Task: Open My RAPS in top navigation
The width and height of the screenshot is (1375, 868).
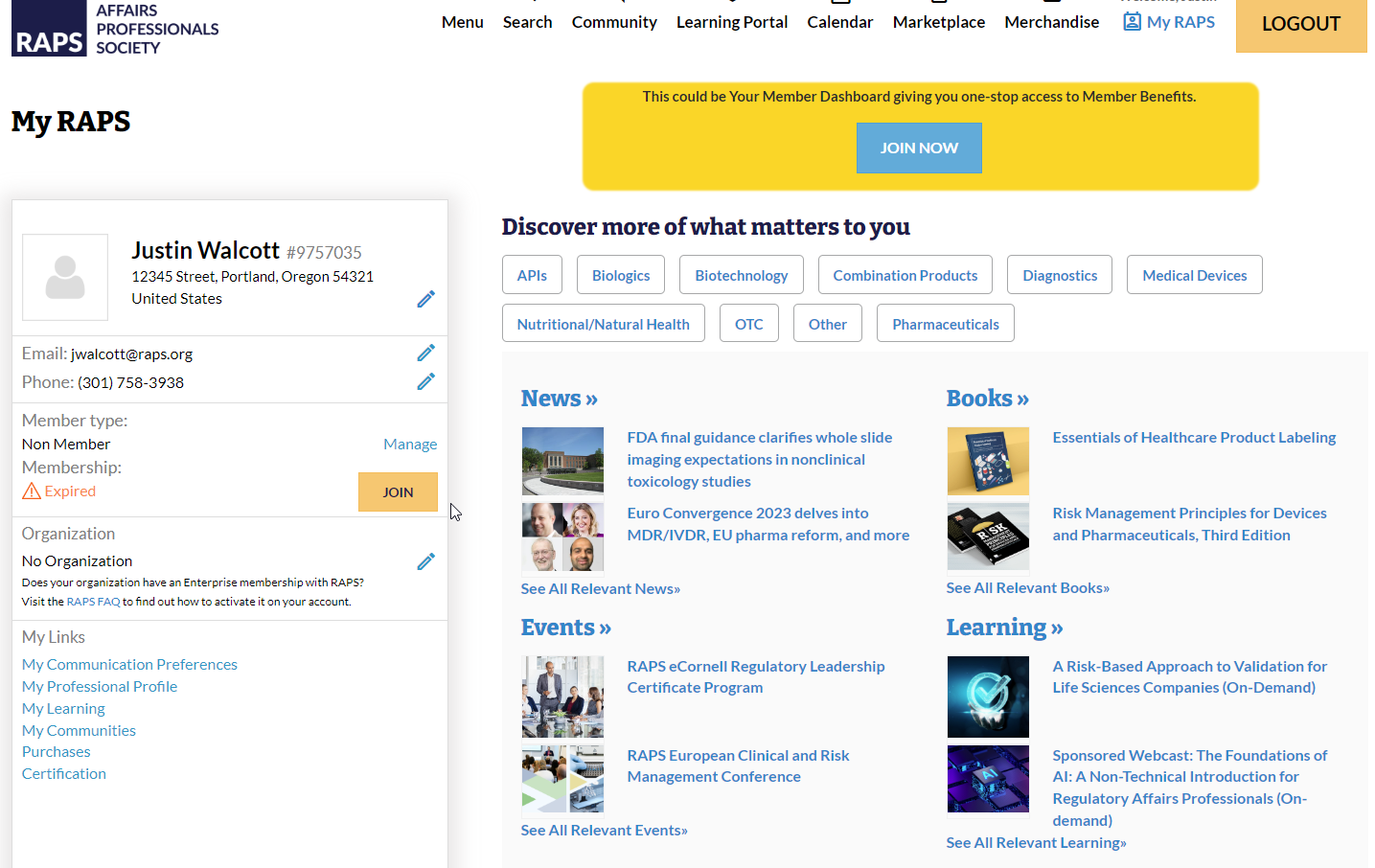Action: click(x=1169, y=22)
